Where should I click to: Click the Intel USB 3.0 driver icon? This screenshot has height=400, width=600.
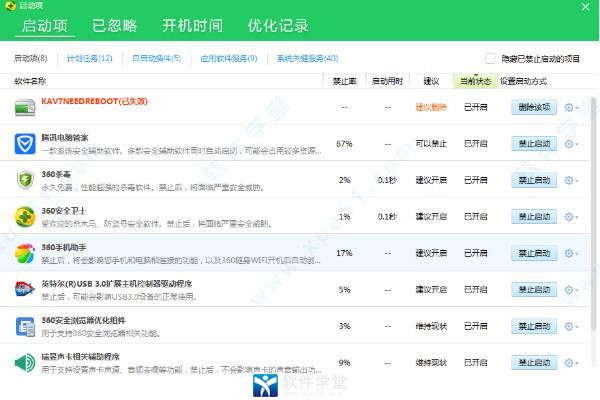pos(25,289)
